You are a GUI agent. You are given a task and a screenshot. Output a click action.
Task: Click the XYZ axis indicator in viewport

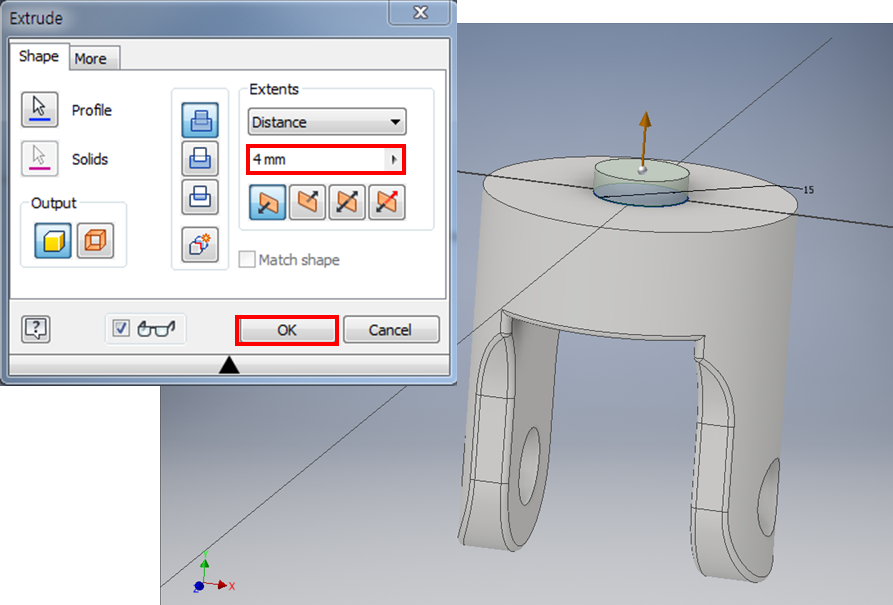(x=211, y=574)
